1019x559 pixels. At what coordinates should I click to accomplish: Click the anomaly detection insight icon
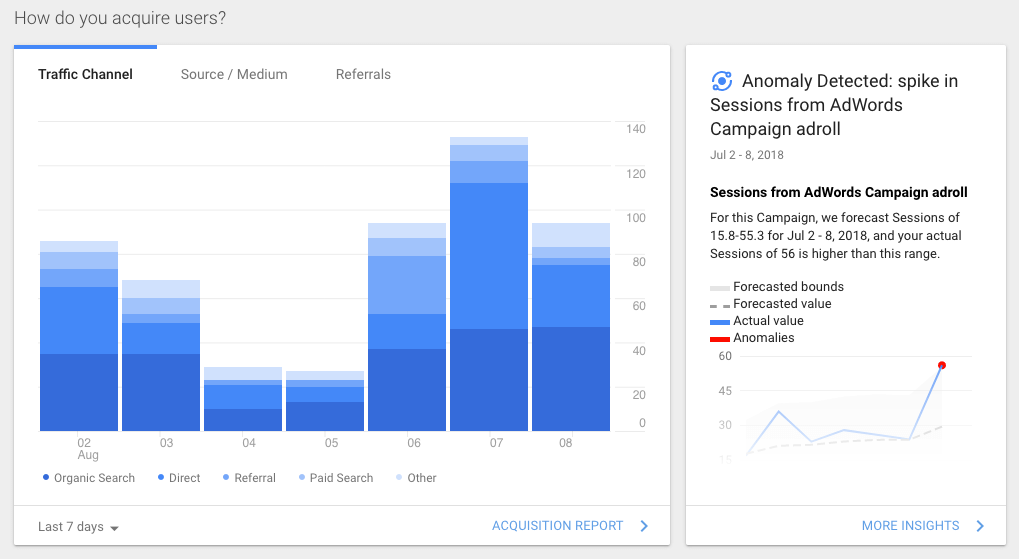tap(721, 81)
